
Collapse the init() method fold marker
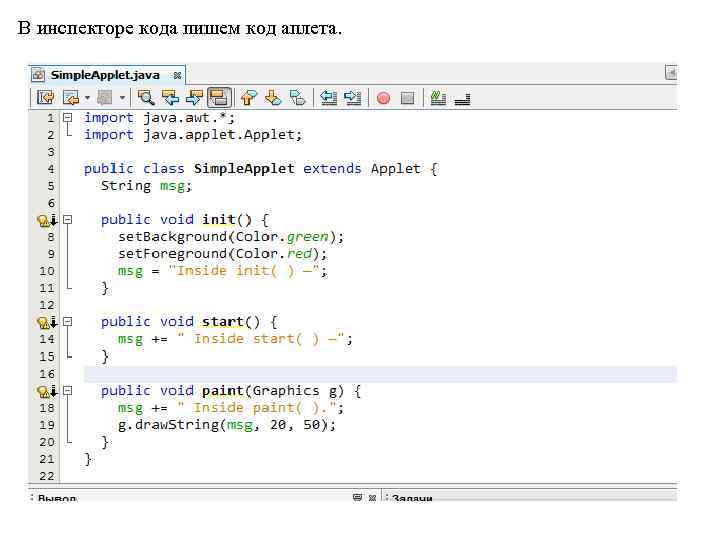[x=67, y=219]
